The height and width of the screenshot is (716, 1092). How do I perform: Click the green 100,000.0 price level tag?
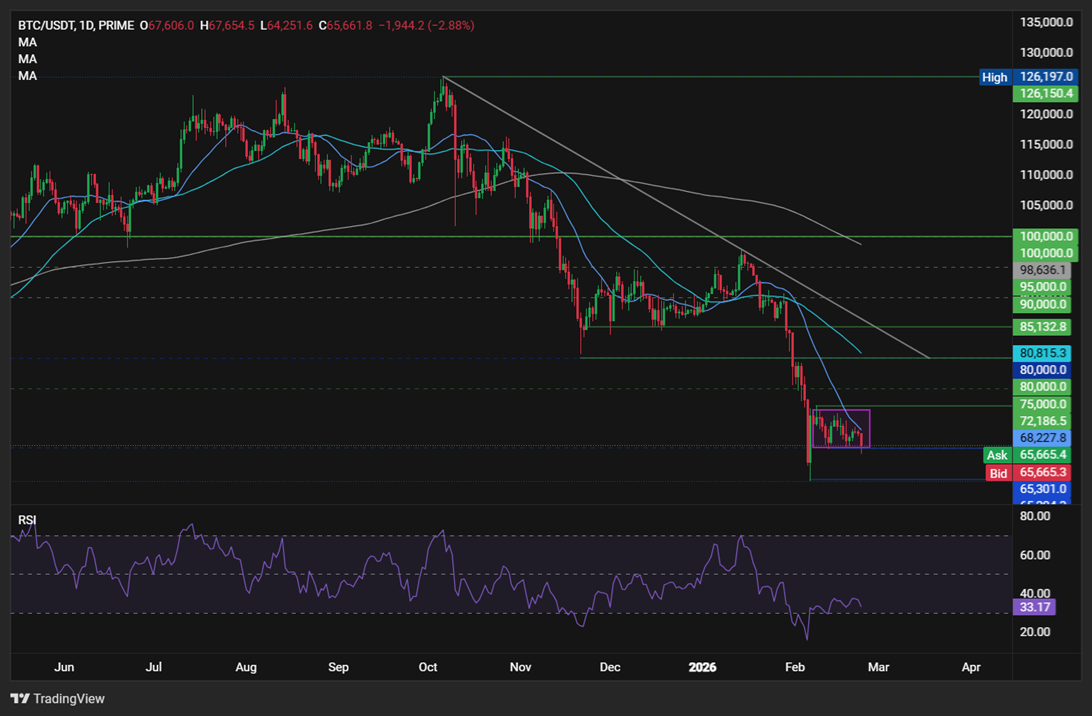pos(1044,236)
